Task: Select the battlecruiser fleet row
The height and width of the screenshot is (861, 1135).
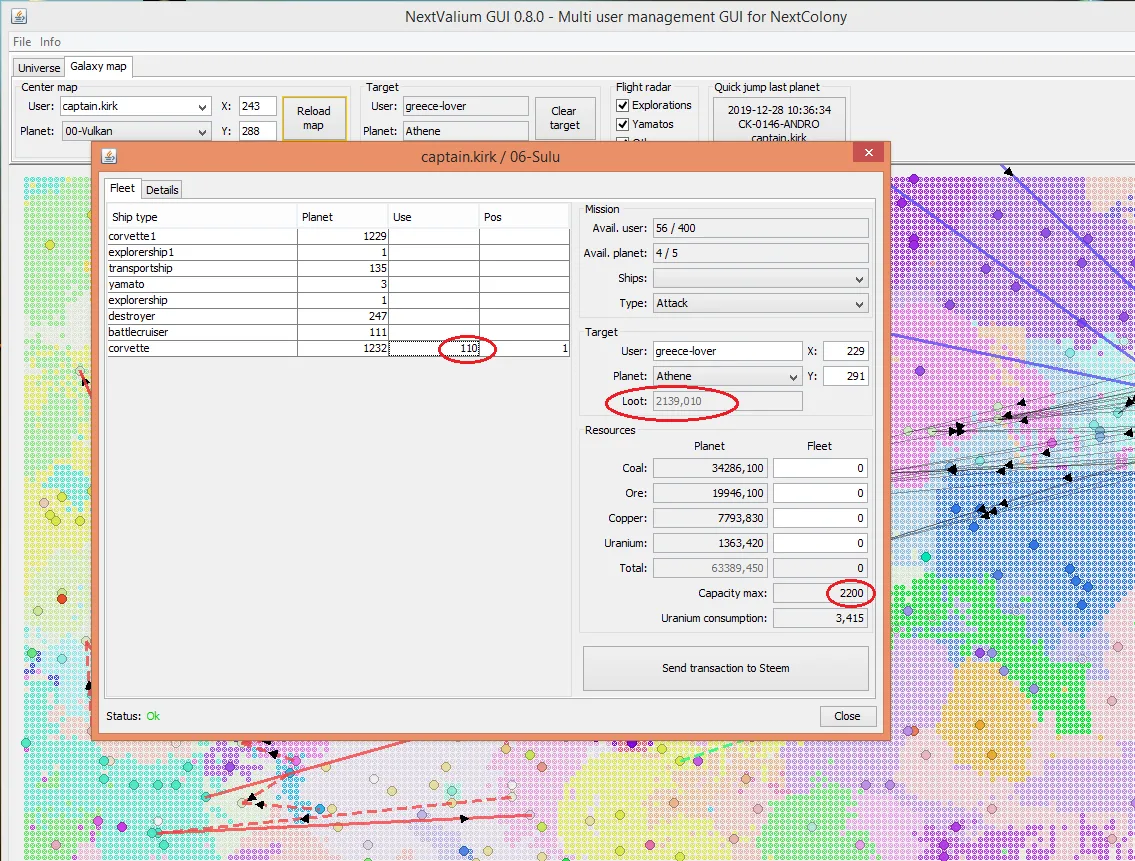Action: tap(338, 332)
